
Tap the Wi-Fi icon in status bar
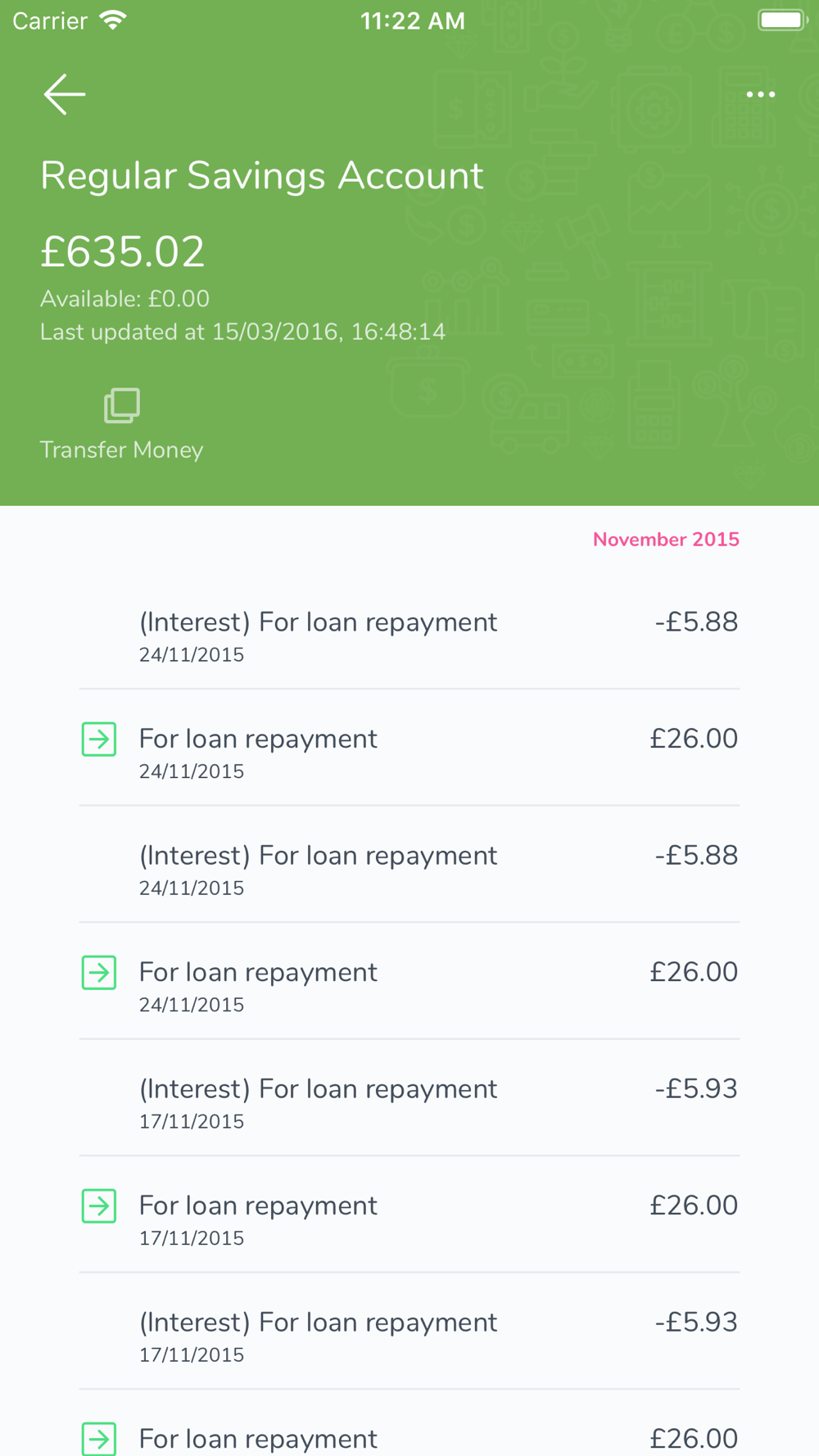113,20
